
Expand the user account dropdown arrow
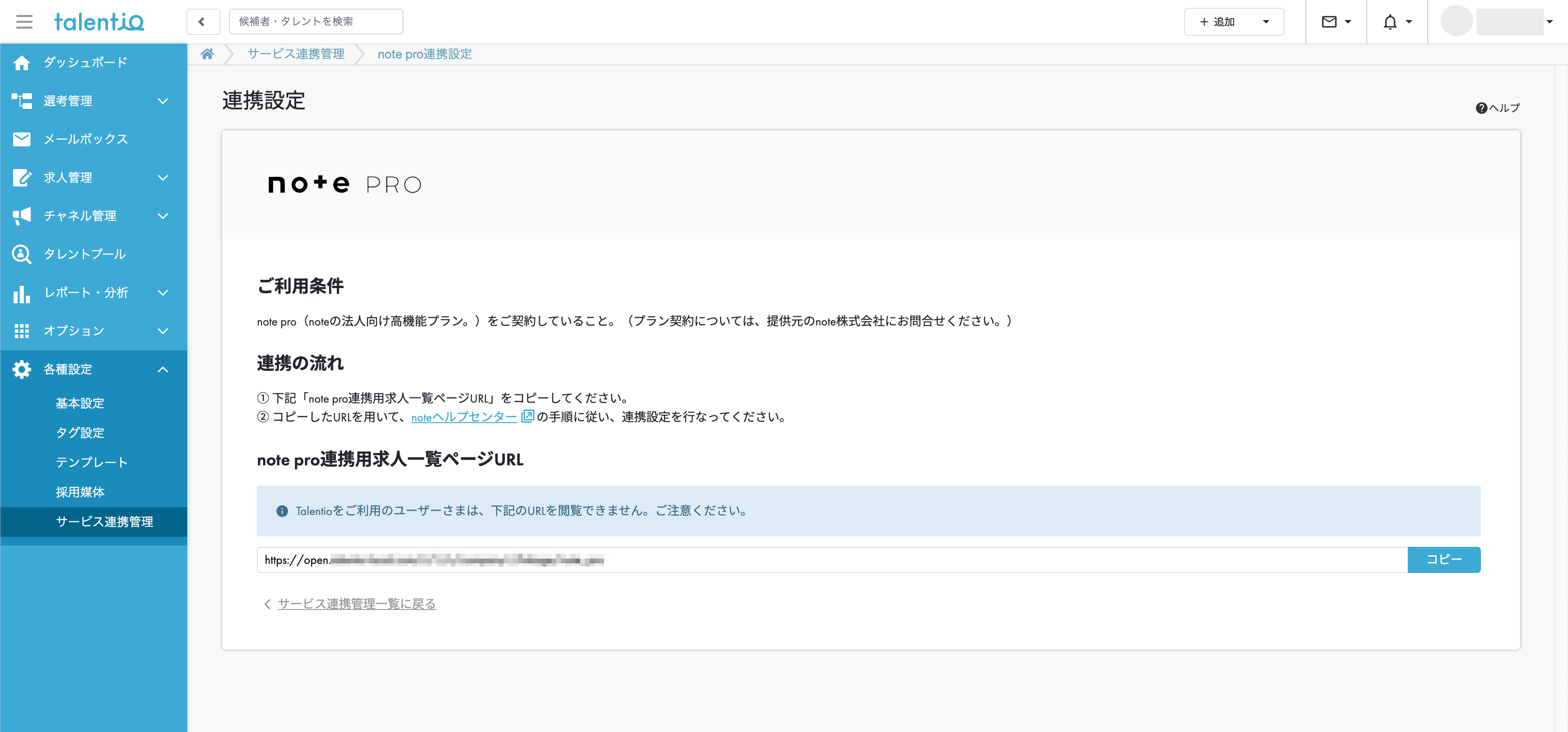[1550, 22]
